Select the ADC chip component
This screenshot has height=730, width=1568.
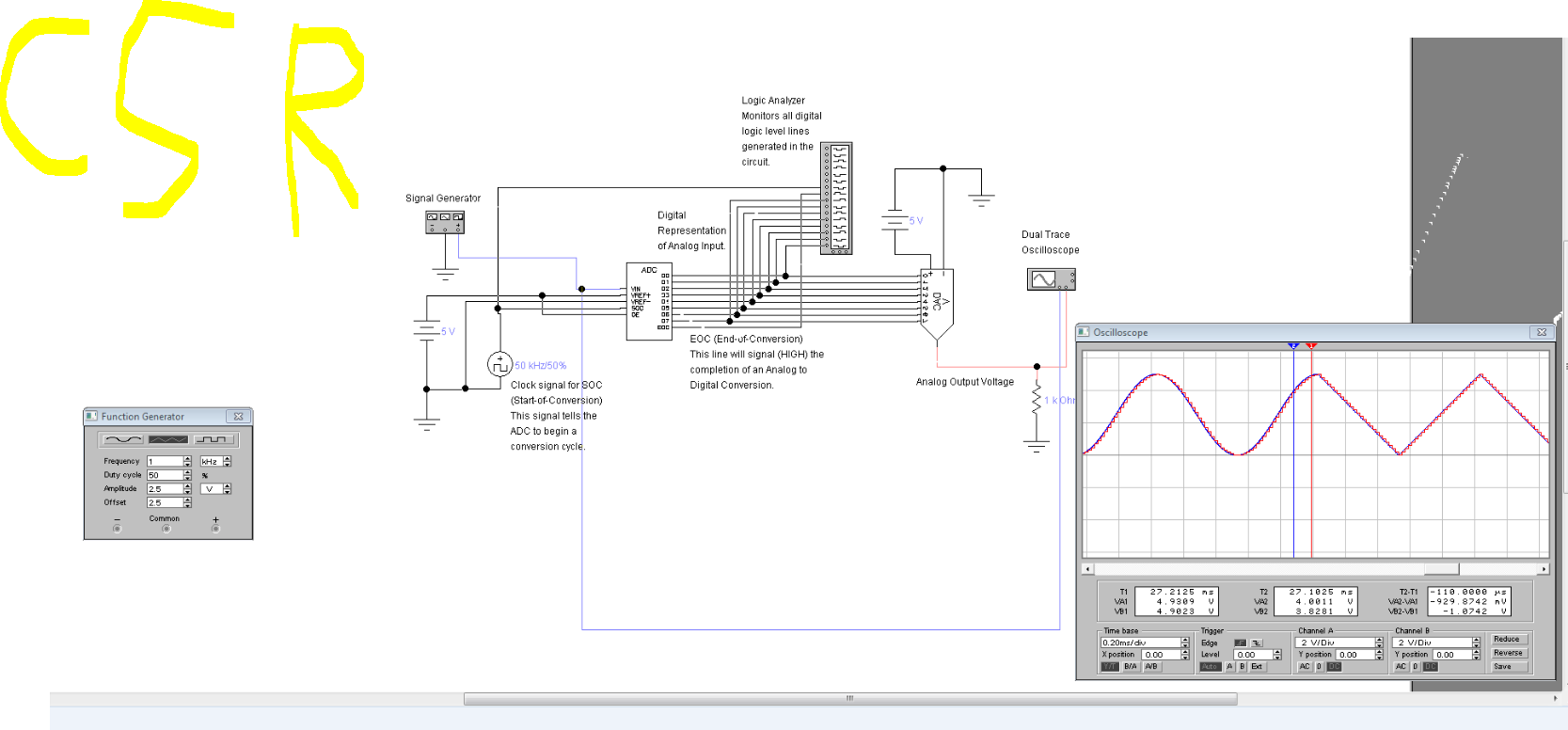(649, 301)
